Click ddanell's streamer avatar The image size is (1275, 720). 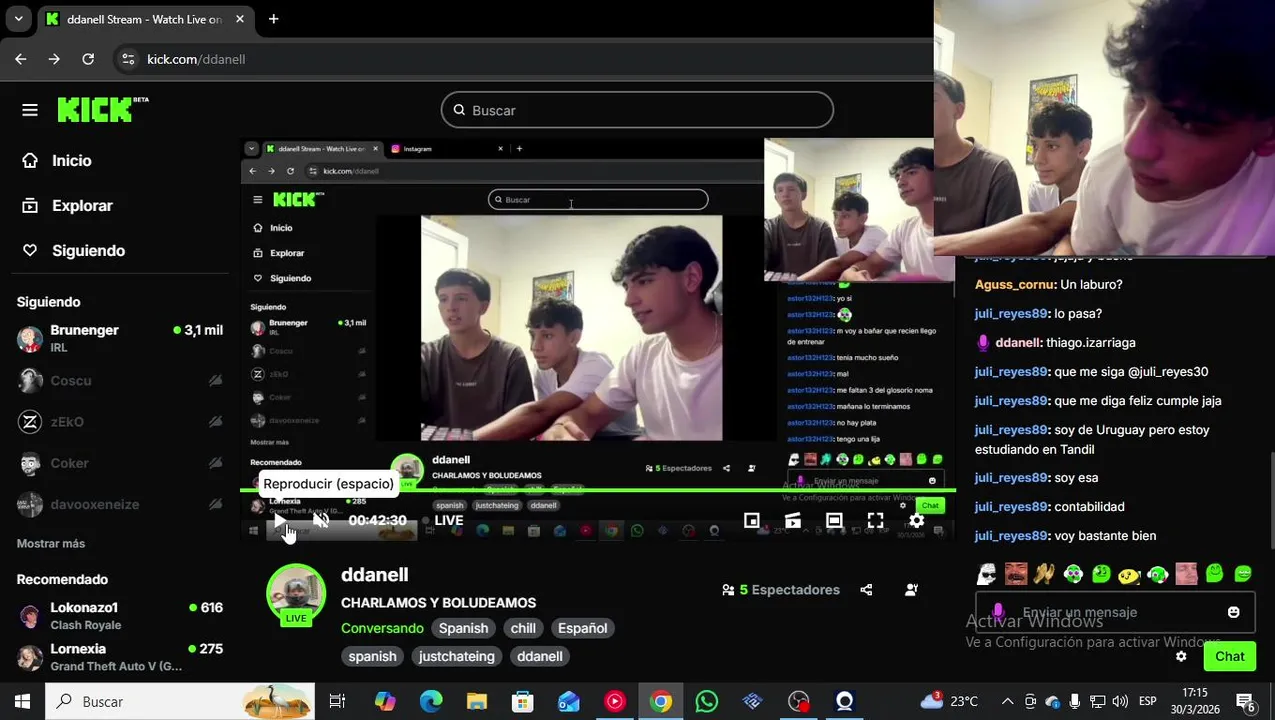[x=296, y=594]
